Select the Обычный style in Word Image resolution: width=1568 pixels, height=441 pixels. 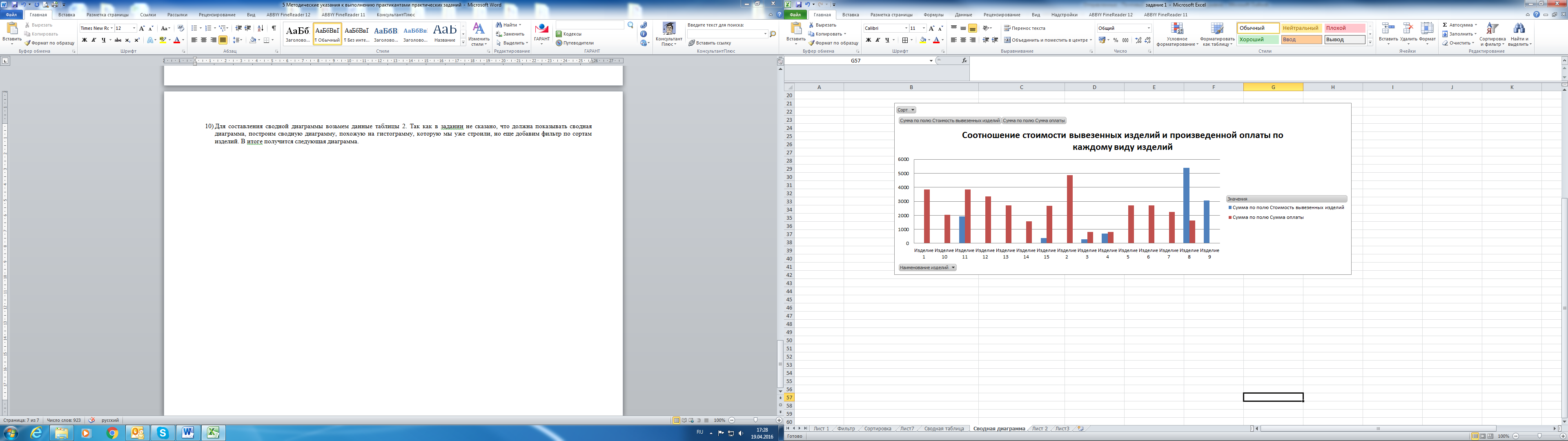pyautogui.click(x=327, y=34)
